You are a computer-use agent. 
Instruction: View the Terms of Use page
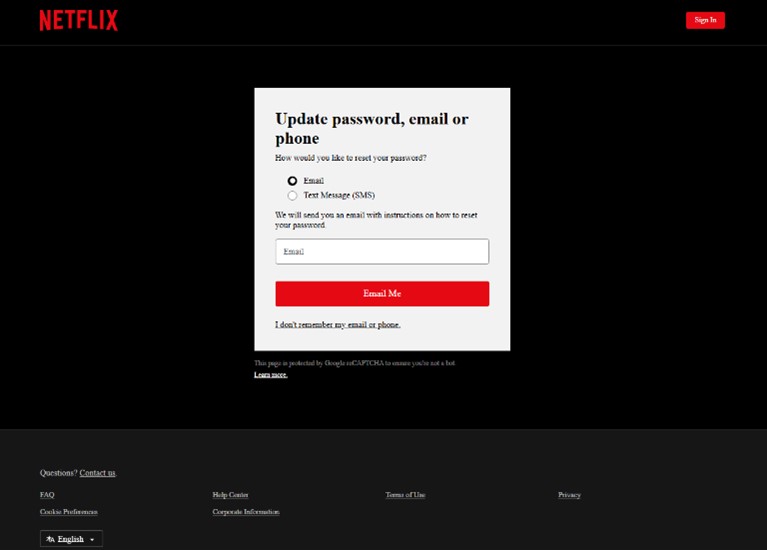coord(405,495)
